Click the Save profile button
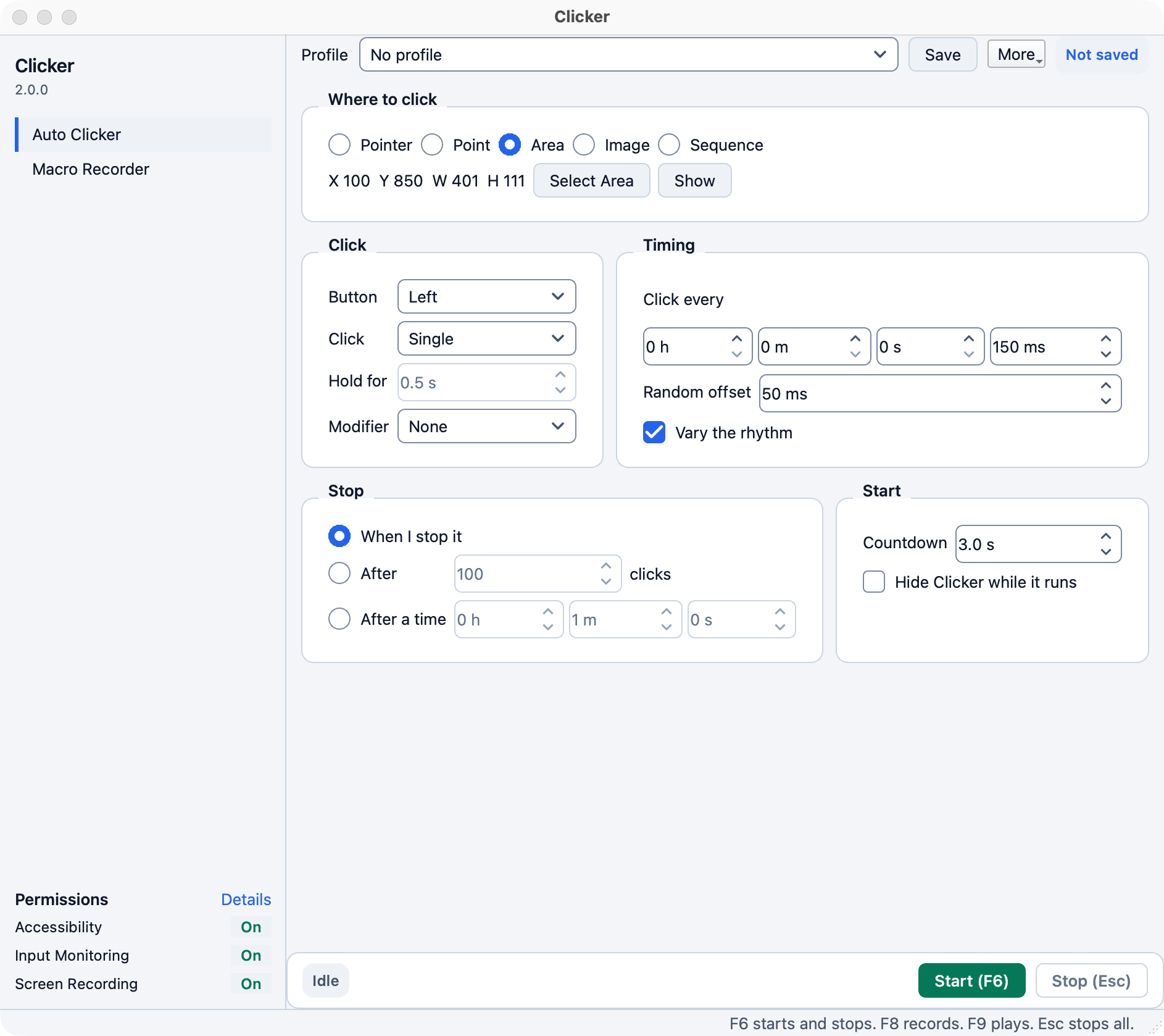The image size is (1164, 1036). (x=942, y=55)
